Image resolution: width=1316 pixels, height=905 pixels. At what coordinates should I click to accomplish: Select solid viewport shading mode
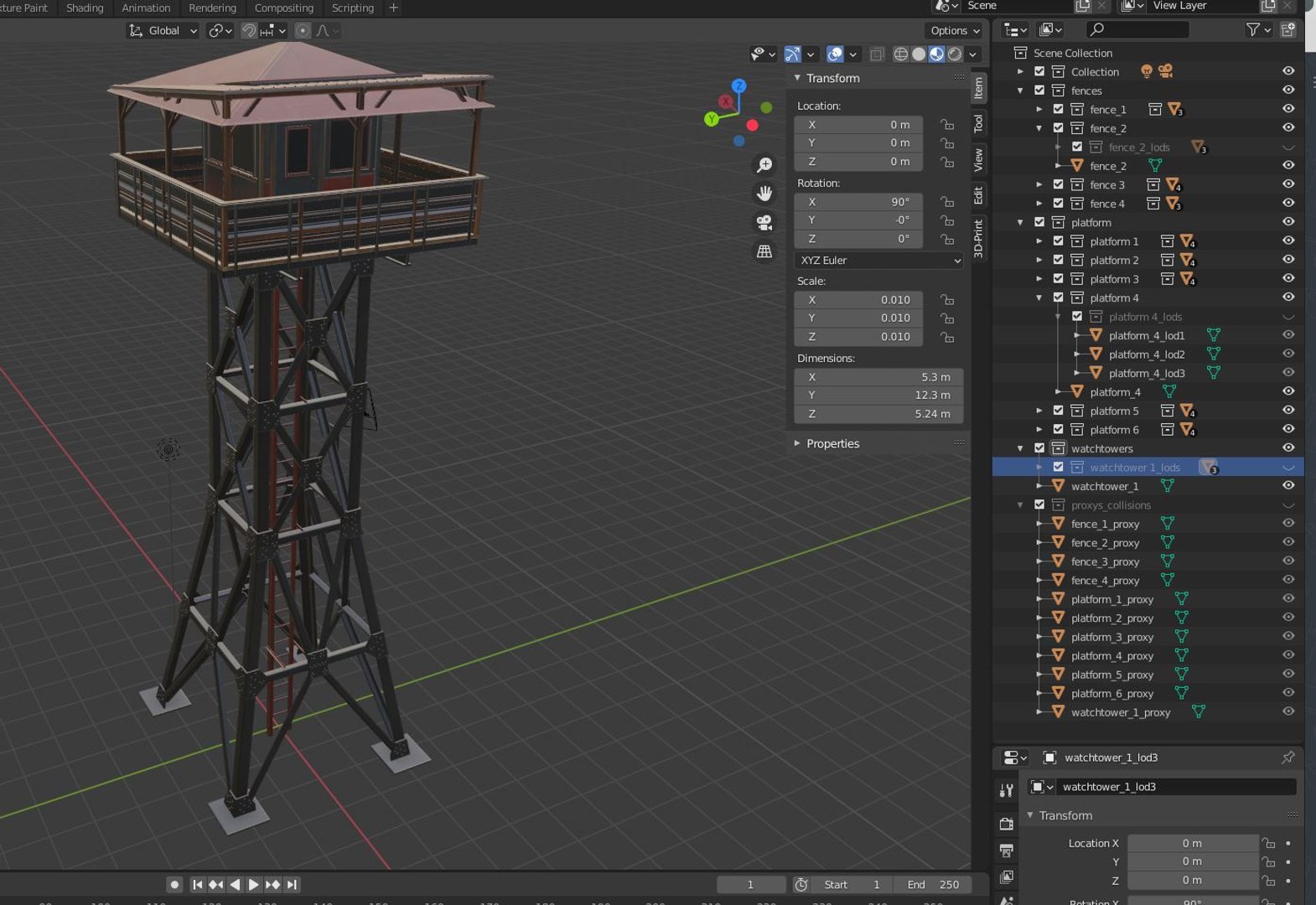click(919, 54)
